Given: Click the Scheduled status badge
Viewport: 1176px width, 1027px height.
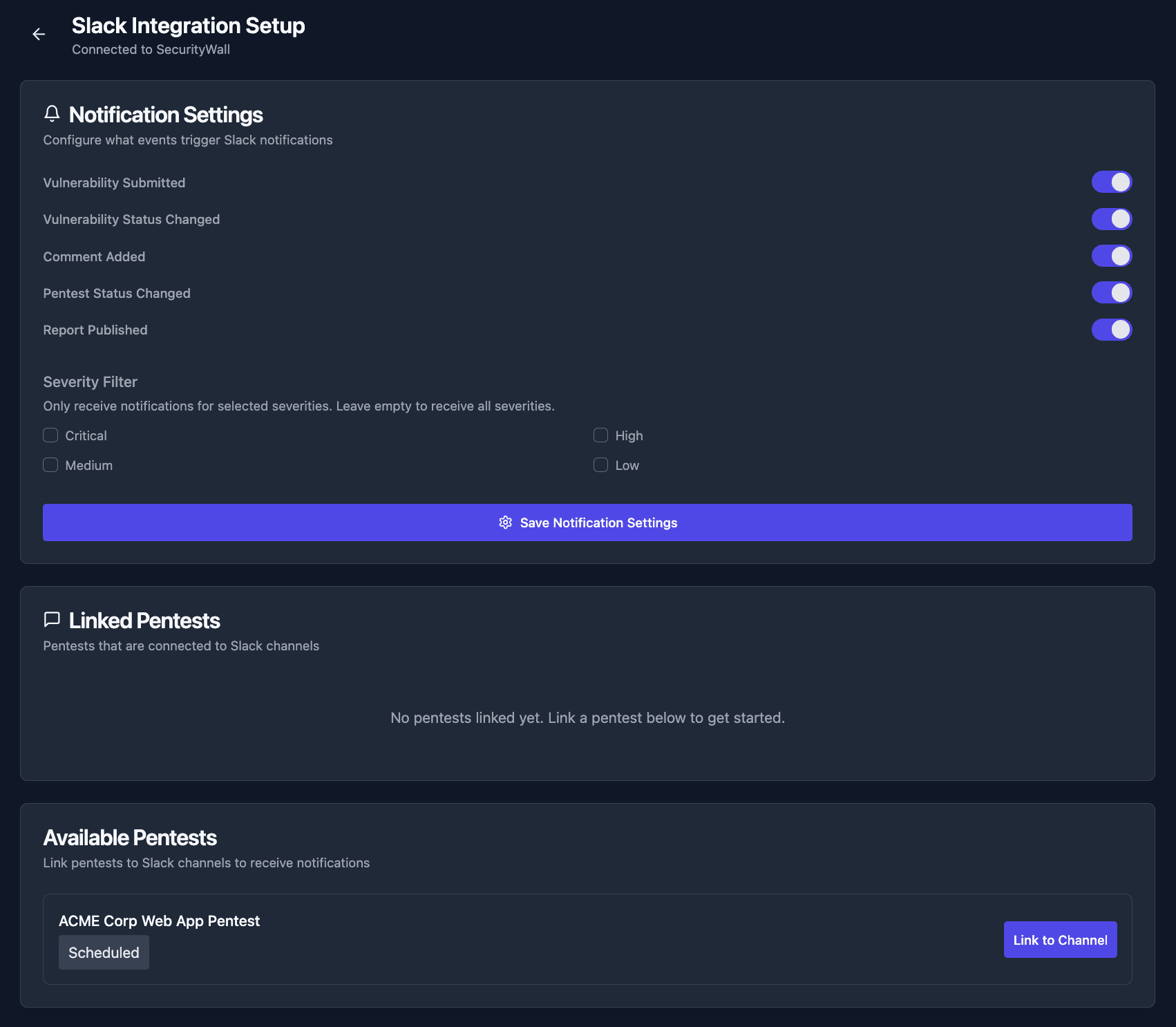Looking at the screenshot, I should [x=104, y=952].
